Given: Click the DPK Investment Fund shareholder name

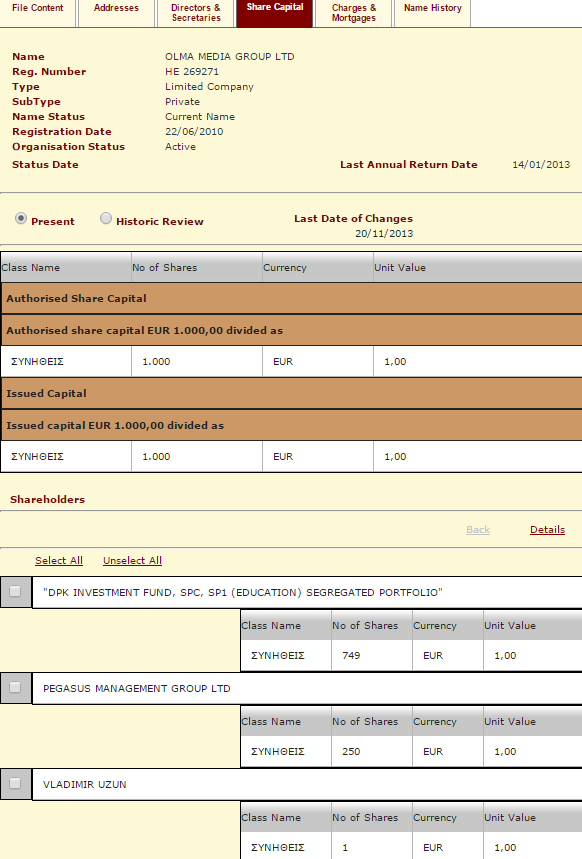Looking at the screenshot, I should tap(242, 592).
